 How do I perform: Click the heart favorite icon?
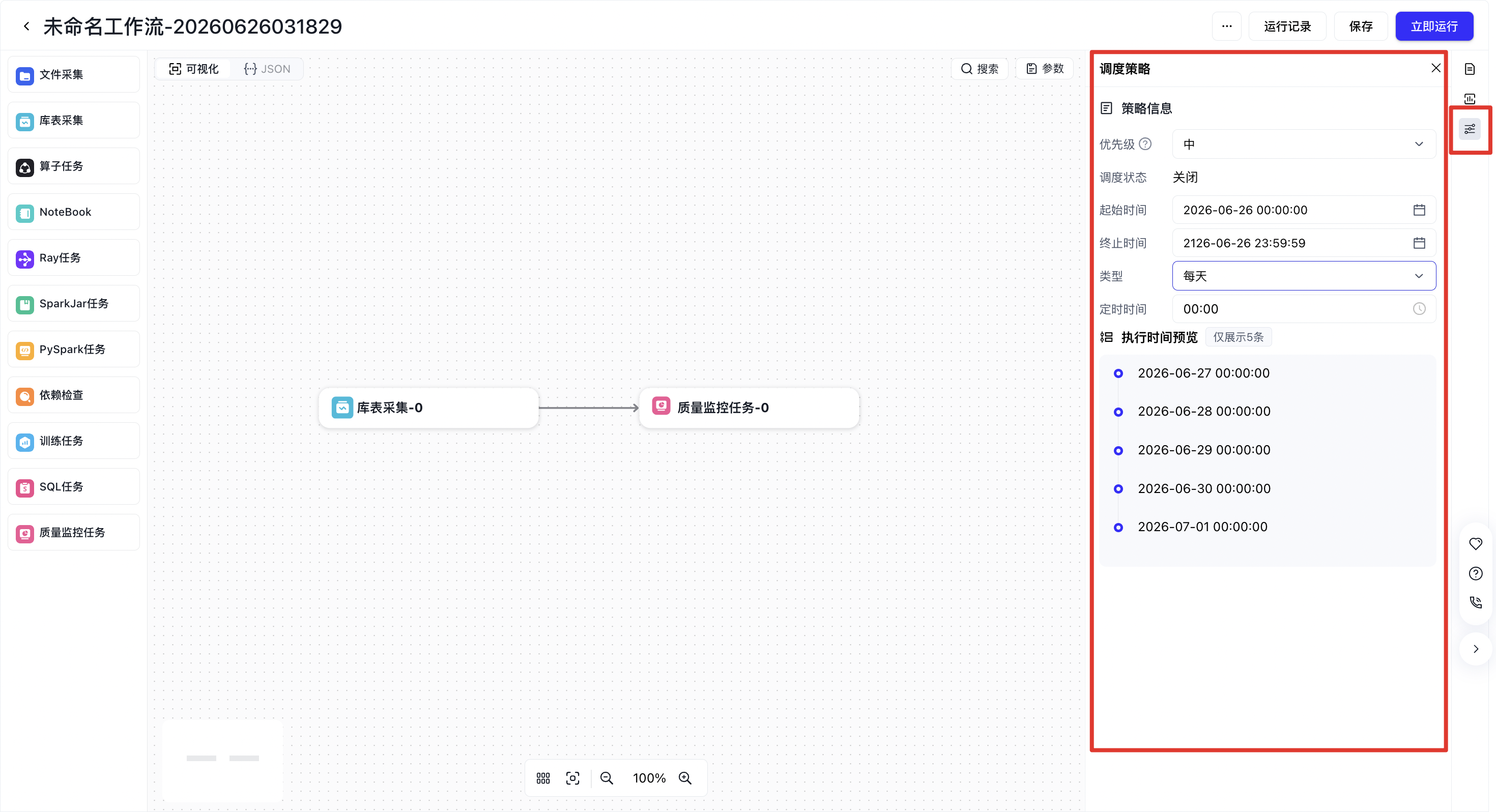tap(1475, 544)
